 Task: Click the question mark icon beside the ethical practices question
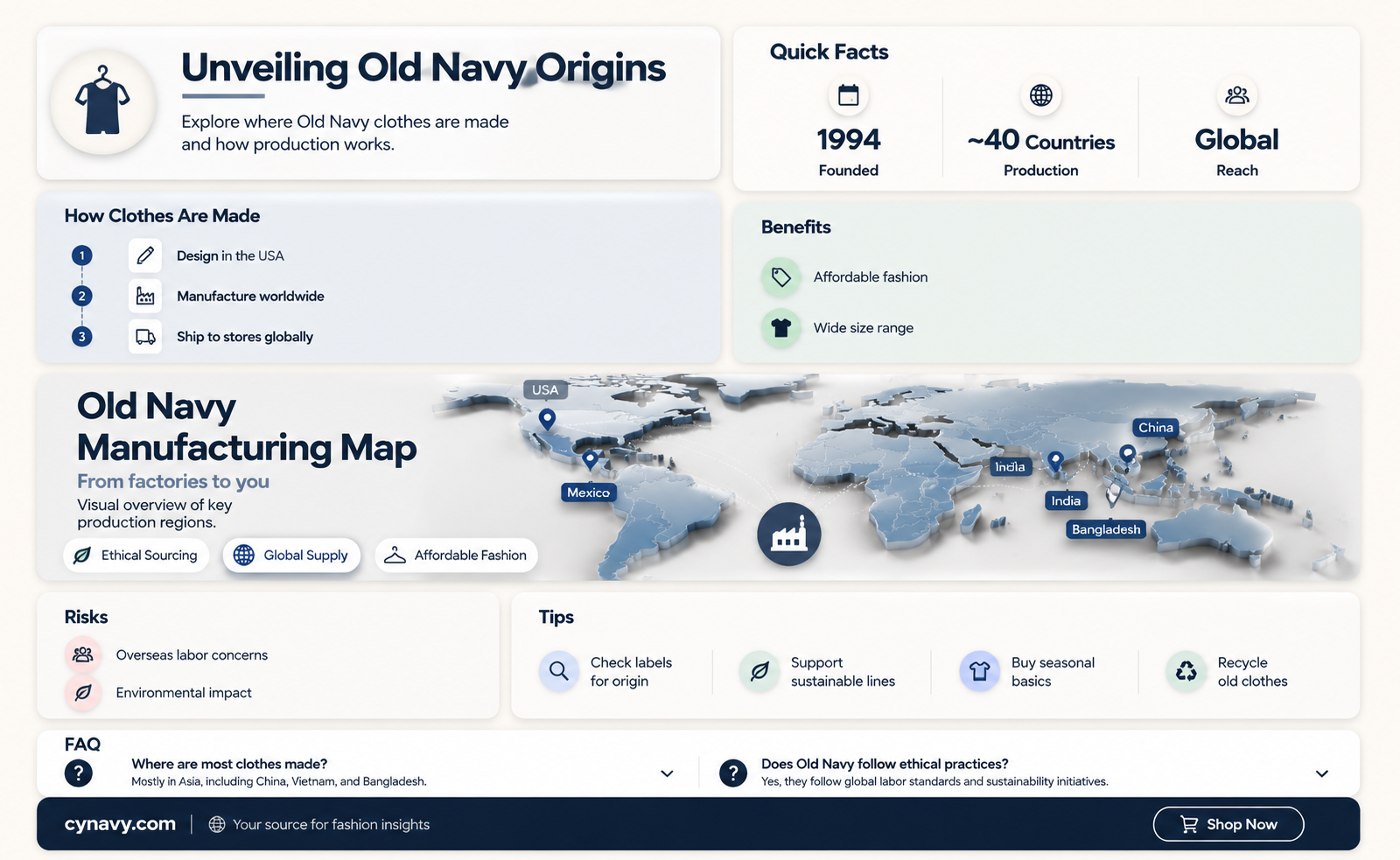733,773
